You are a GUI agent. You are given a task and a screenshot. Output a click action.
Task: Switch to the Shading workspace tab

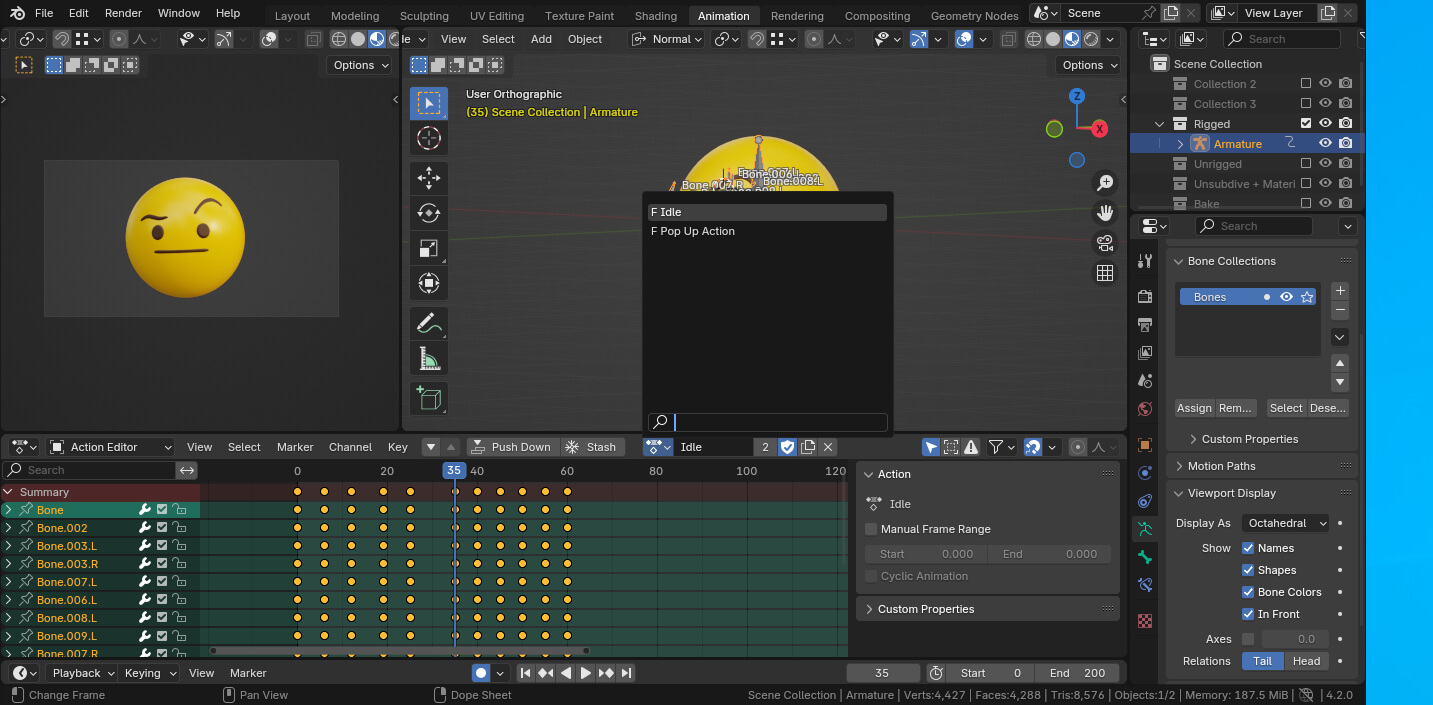656,16
